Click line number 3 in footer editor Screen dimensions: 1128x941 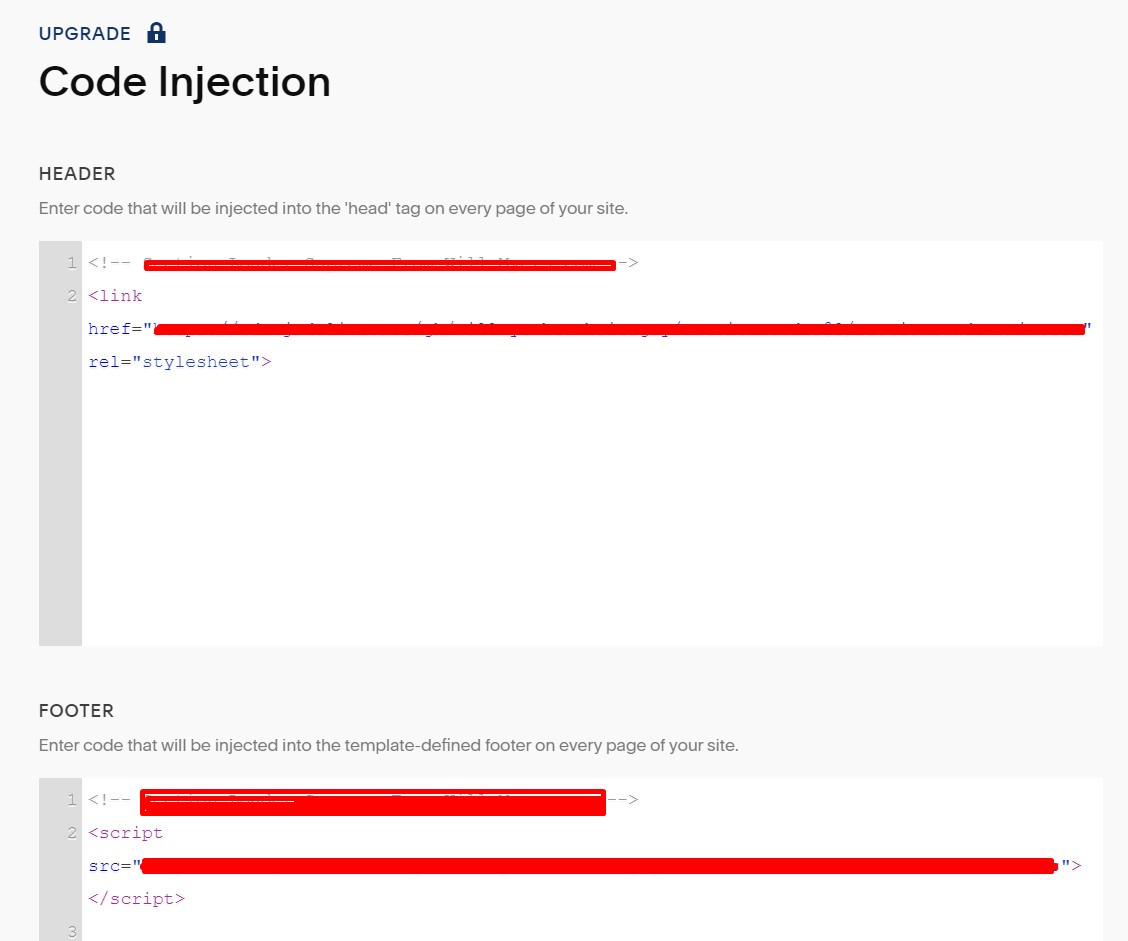[71, 932]
